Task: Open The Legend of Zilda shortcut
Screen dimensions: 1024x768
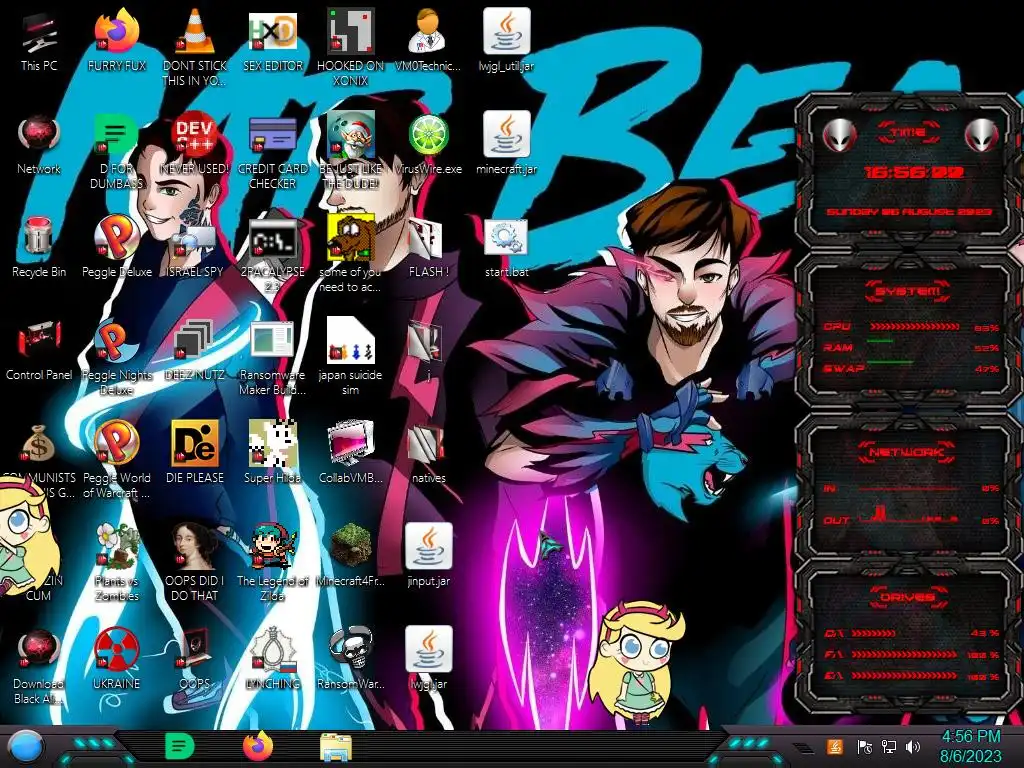Action: (x=273, y=563)
